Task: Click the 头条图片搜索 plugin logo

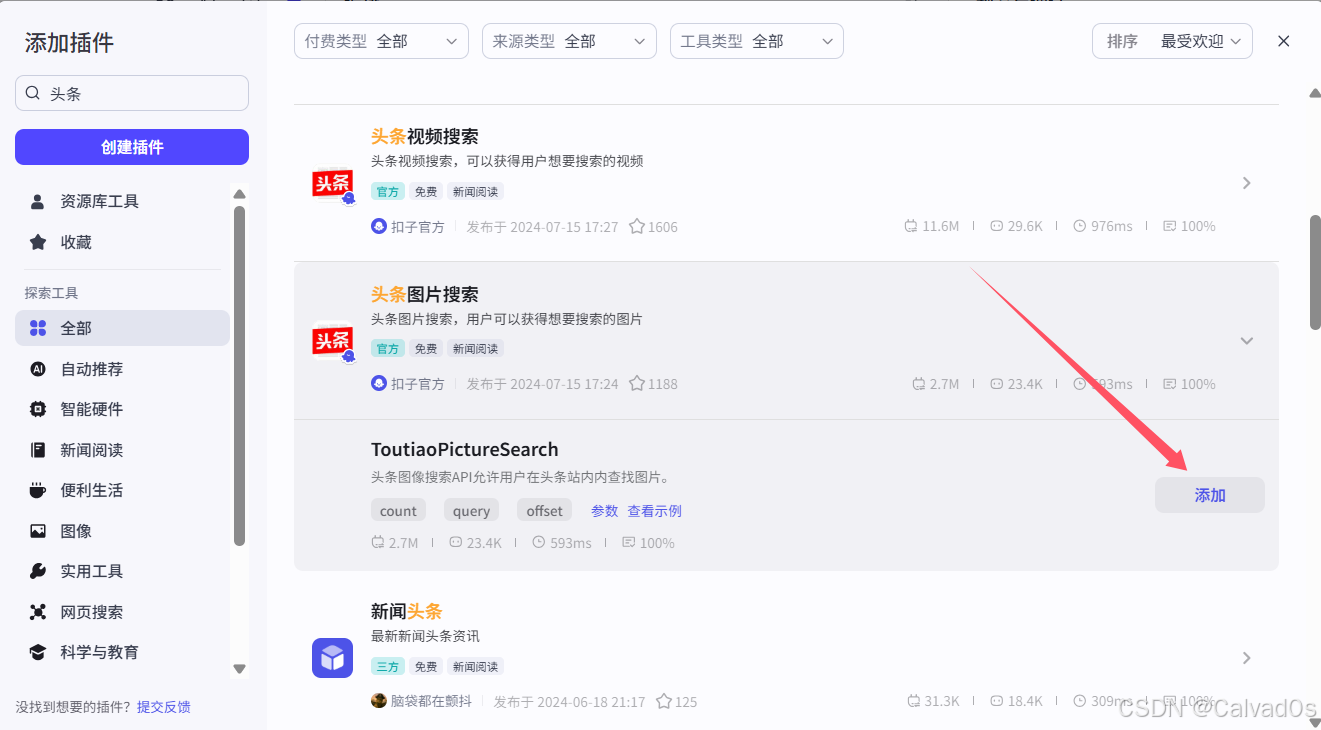Action: pos(333,342)
